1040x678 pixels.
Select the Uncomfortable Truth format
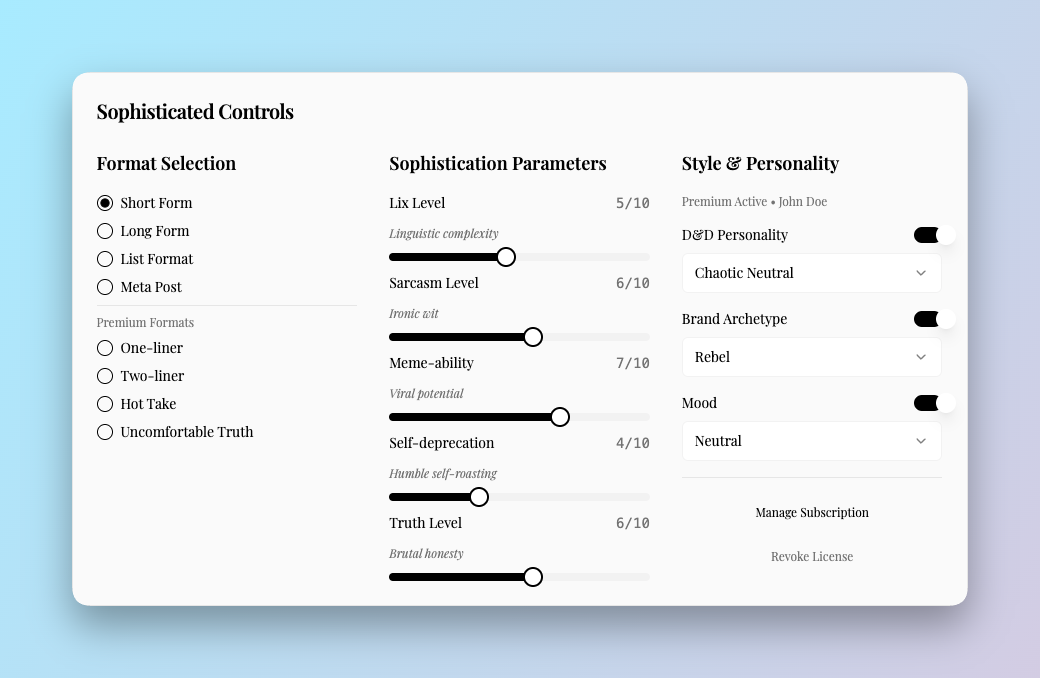(x=105, y=432)
